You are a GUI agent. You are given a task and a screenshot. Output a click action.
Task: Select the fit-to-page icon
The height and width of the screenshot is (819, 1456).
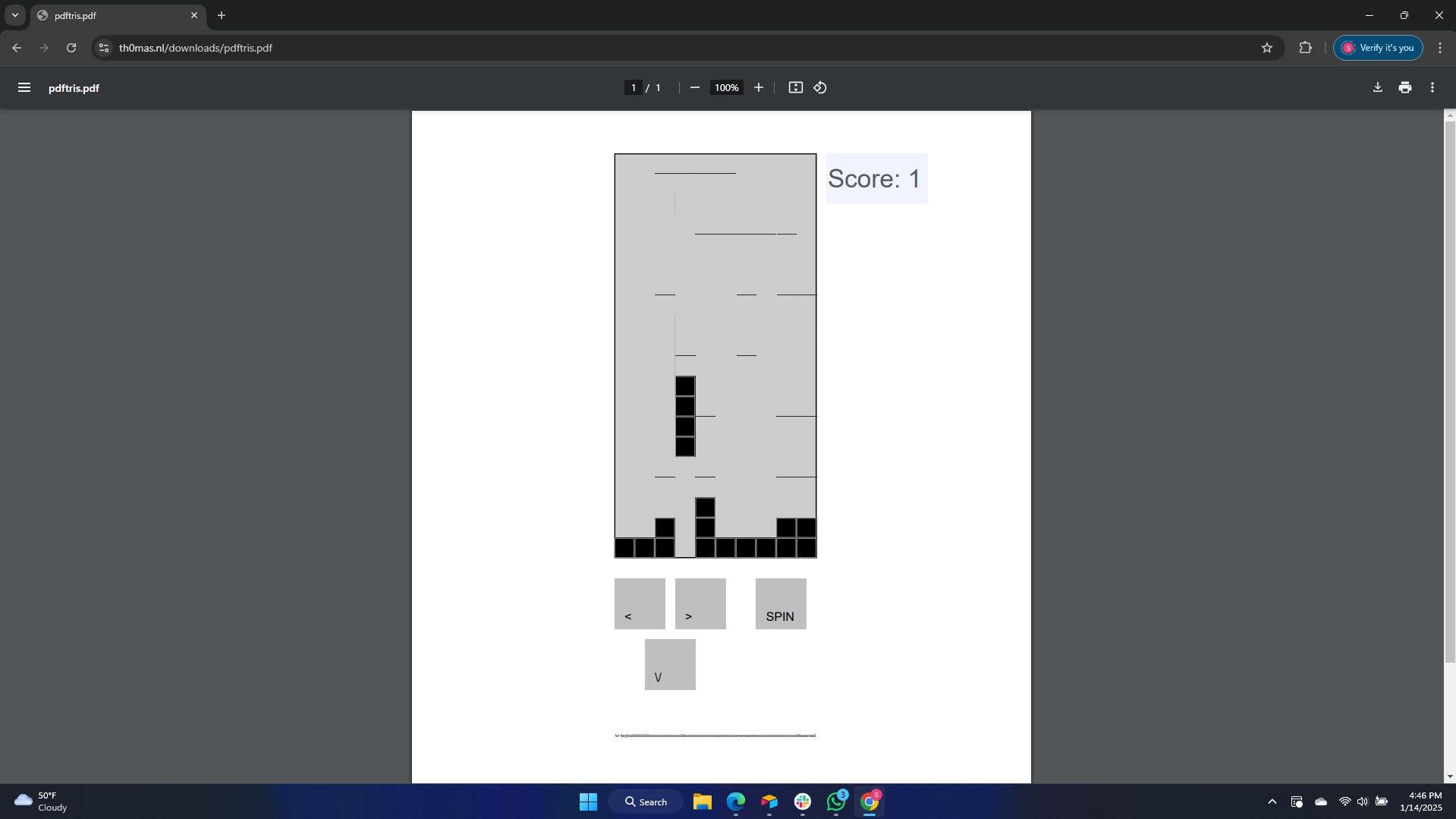[794, 87]
